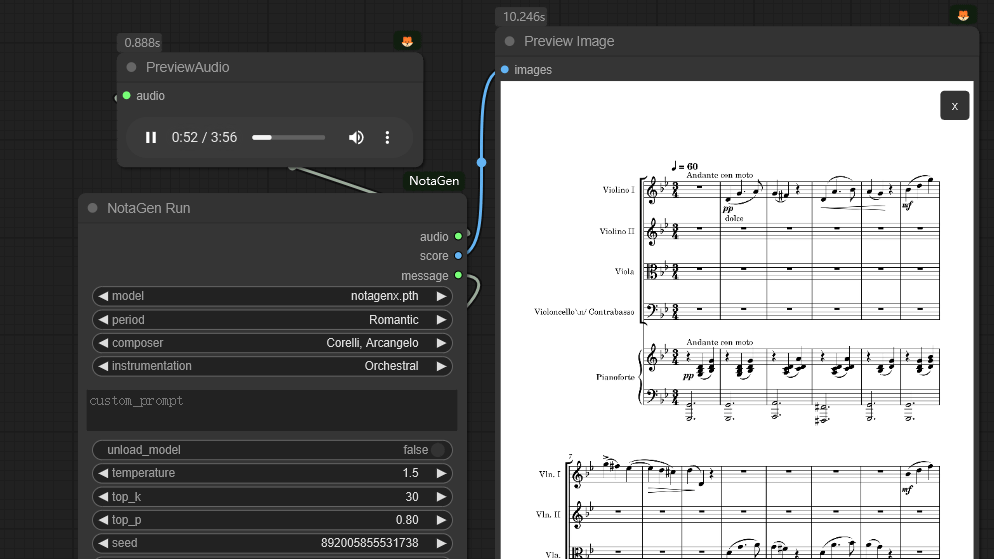Collapse the PreviewAudio node dot

130,67
